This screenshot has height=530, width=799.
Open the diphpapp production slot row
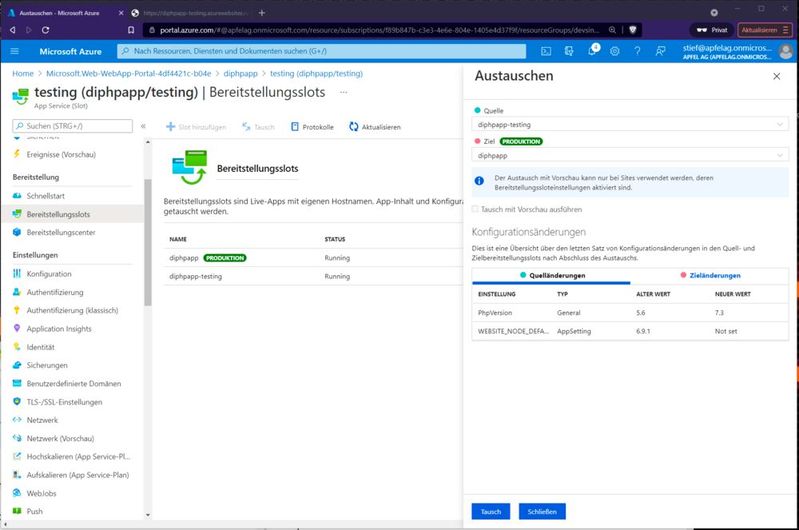click(313, 258)
